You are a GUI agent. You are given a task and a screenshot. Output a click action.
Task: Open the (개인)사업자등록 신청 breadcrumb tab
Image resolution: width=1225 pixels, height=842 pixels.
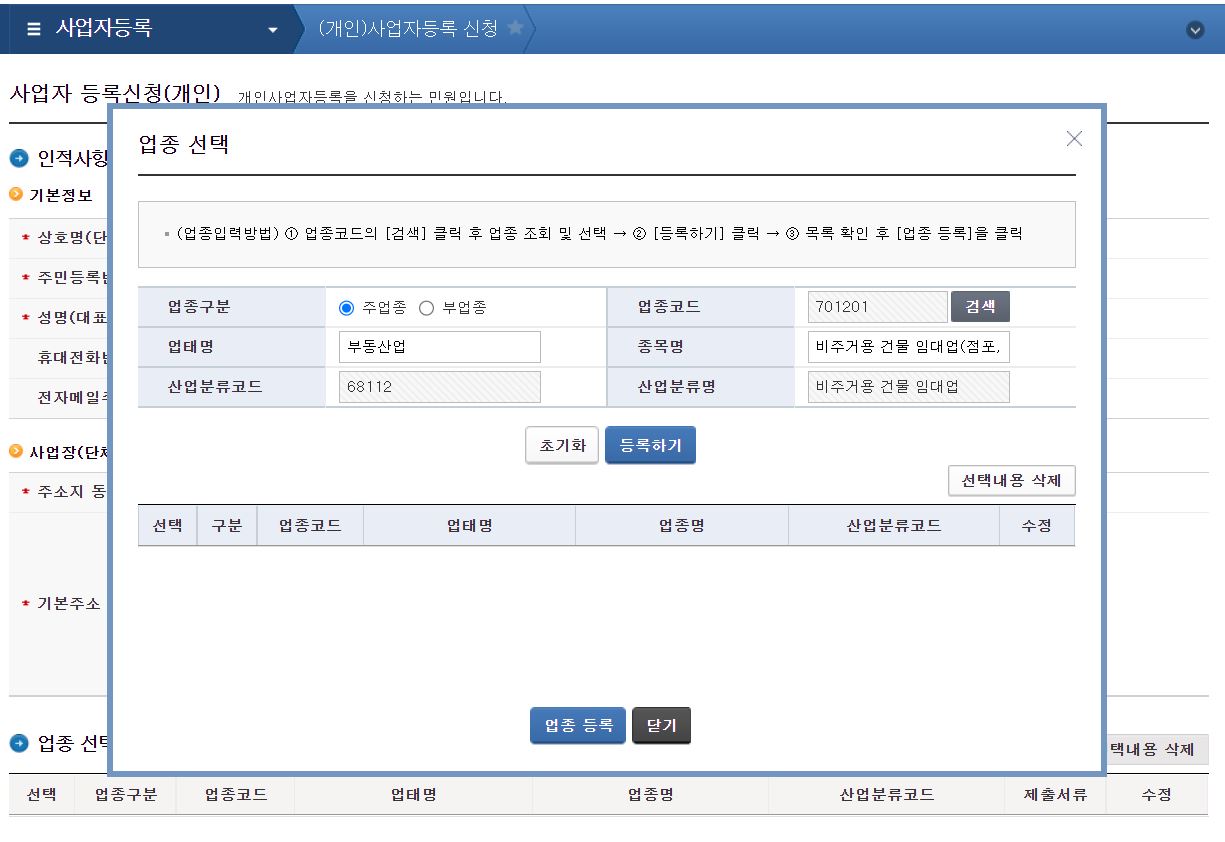coord(408,29)
